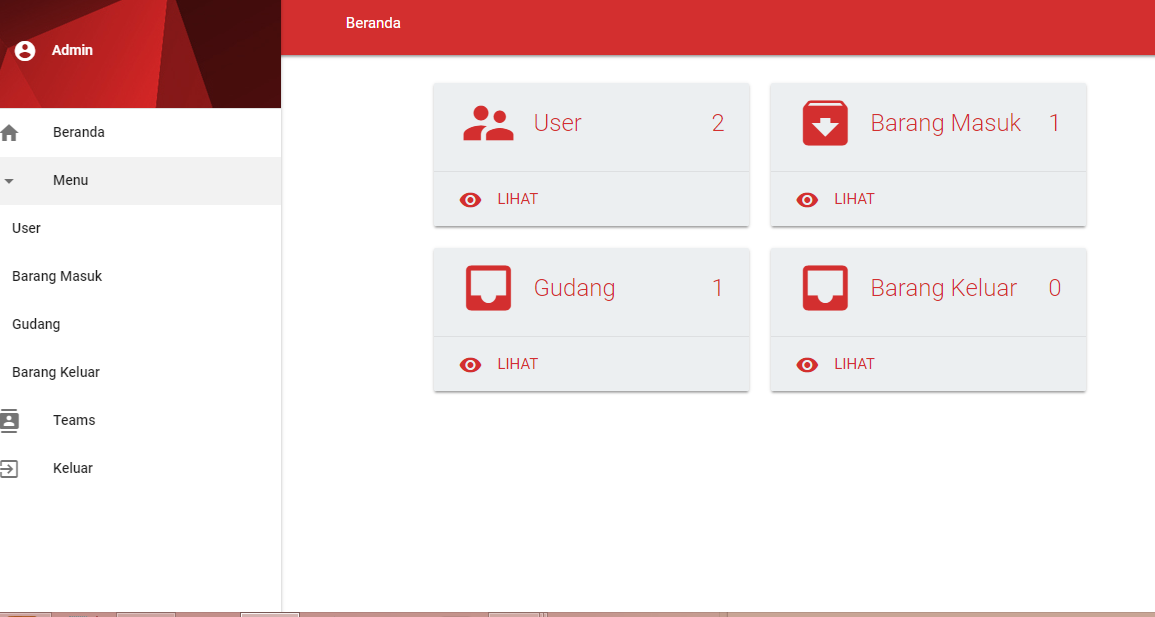Click LIHAT on the Barang Masuk card
Image resolution: width=1155 pixels, height=617 pixels.
point(854,199)
